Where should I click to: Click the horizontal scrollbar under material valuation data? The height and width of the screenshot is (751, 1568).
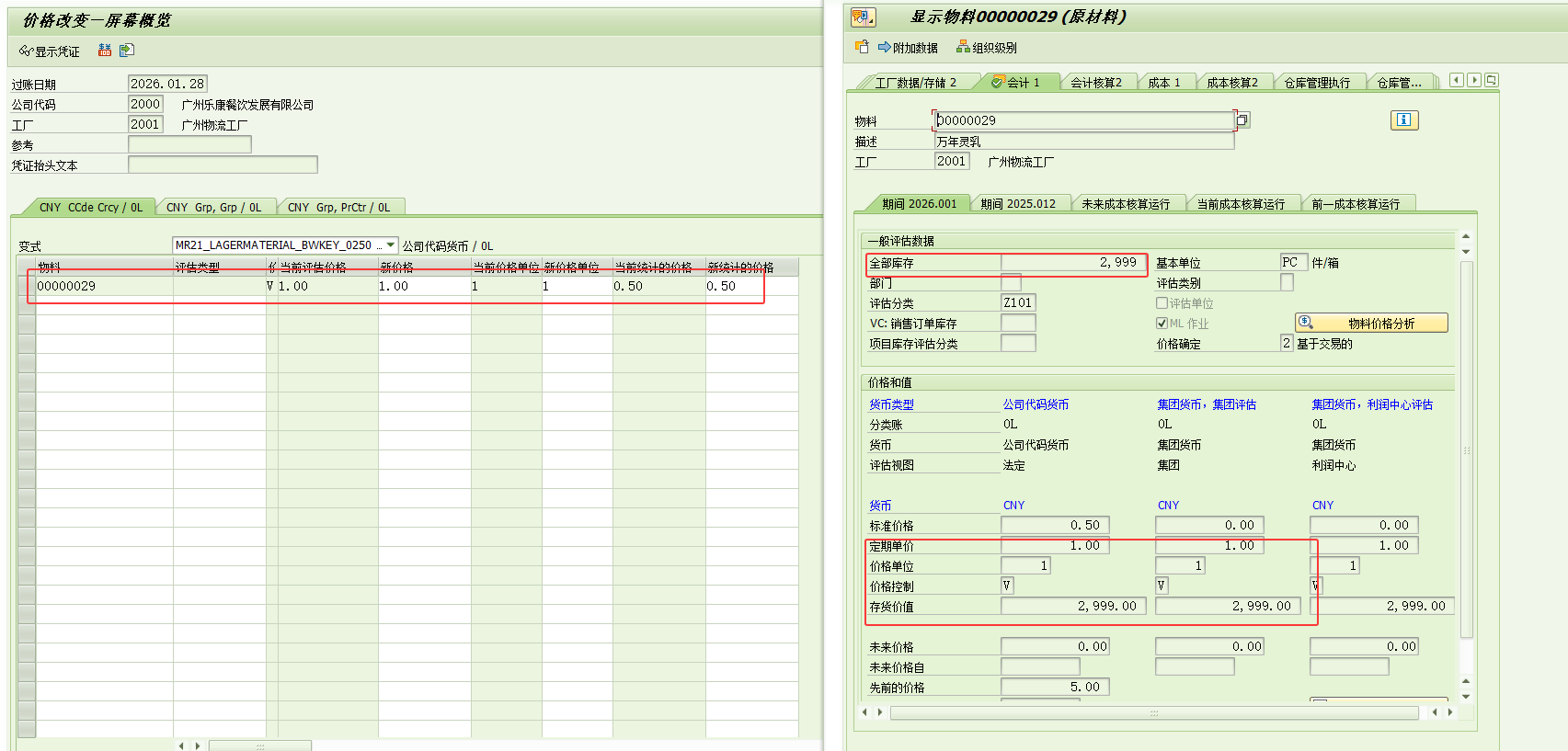click(1153, 713)
